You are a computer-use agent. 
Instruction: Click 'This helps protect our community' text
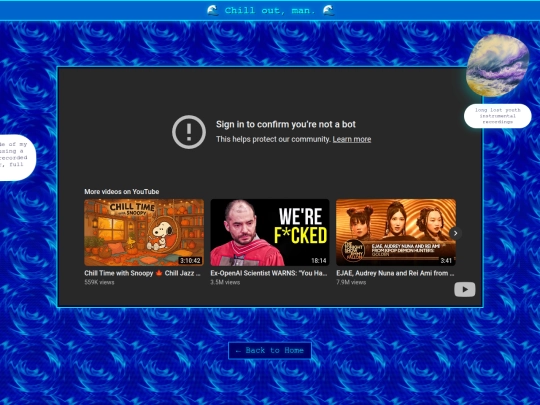pos(273,139)
